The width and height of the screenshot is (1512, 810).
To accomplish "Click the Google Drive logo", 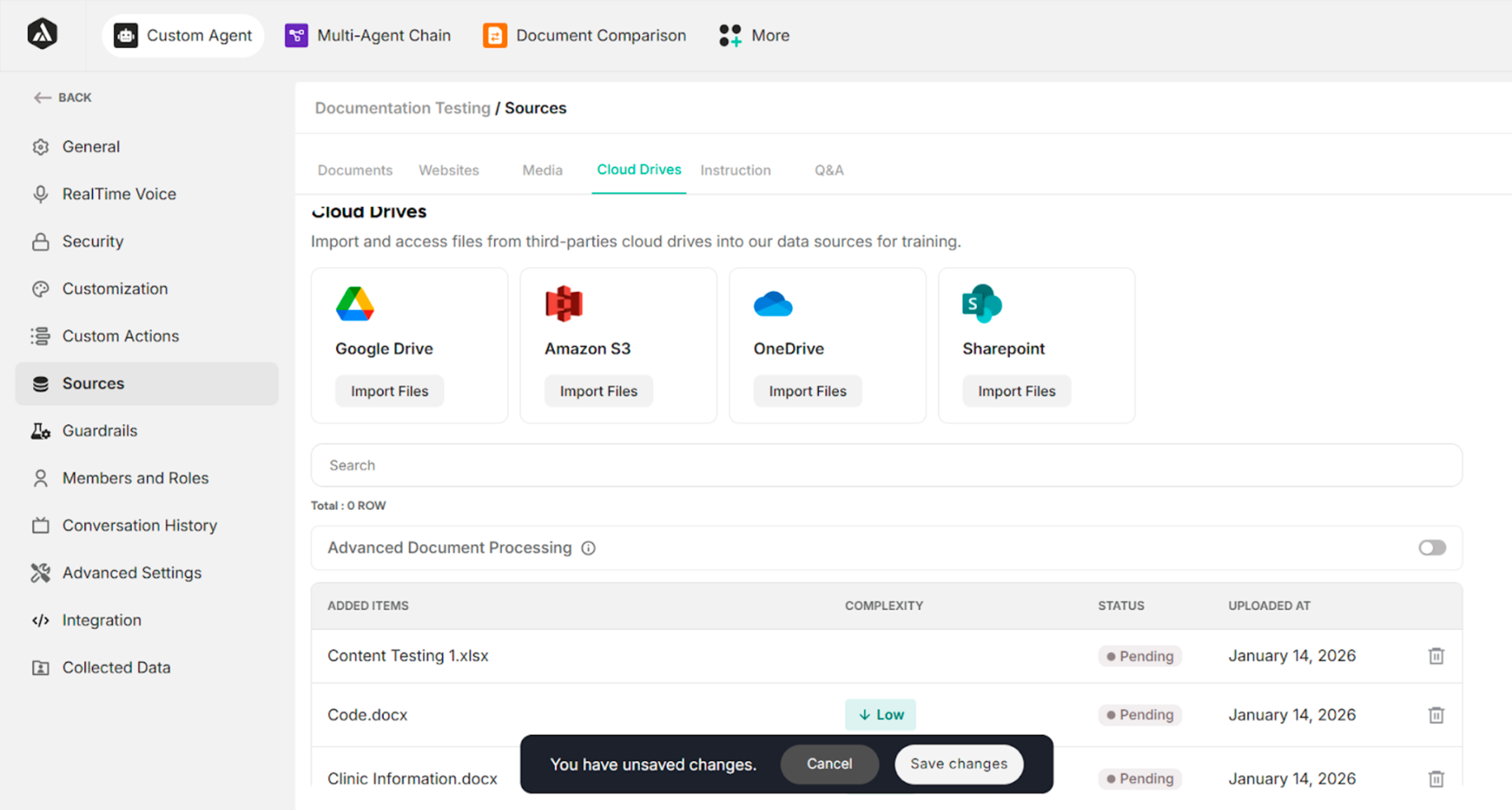I will [354, 304].
